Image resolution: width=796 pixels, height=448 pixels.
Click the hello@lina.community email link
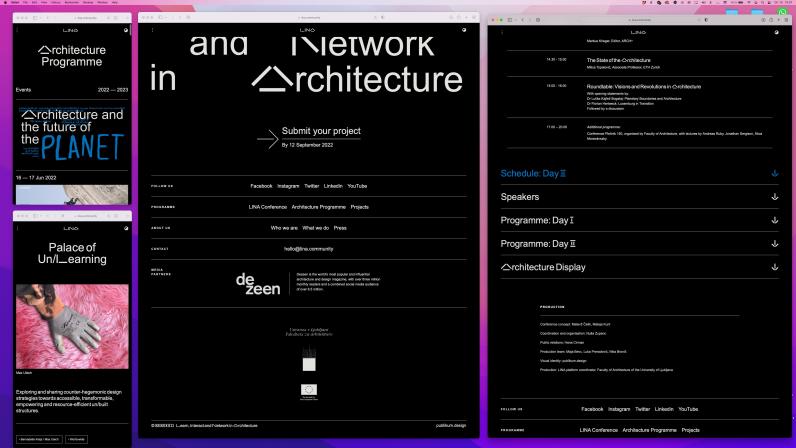click(x=309, y=249)
